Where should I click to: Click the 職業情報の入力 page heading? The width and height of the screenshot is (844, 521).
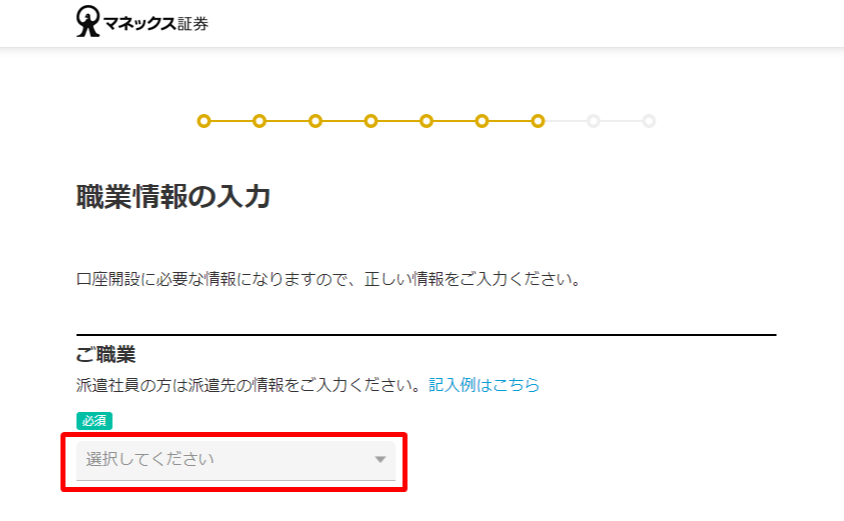tap(173, 196)
